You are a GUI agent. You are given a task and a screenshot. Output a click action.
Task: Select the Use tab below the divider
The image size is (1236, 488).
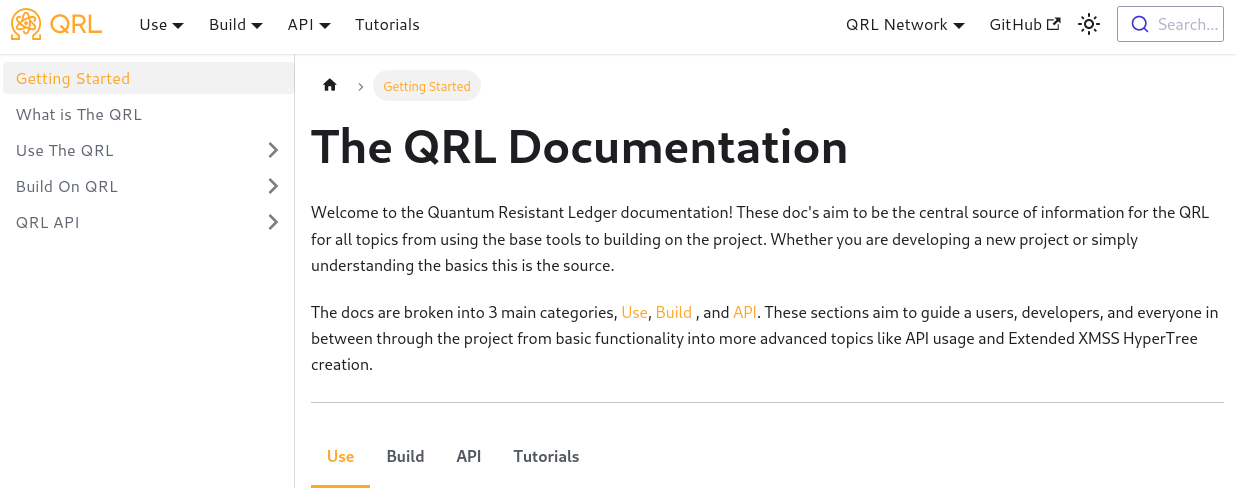(x=340, y=456)
